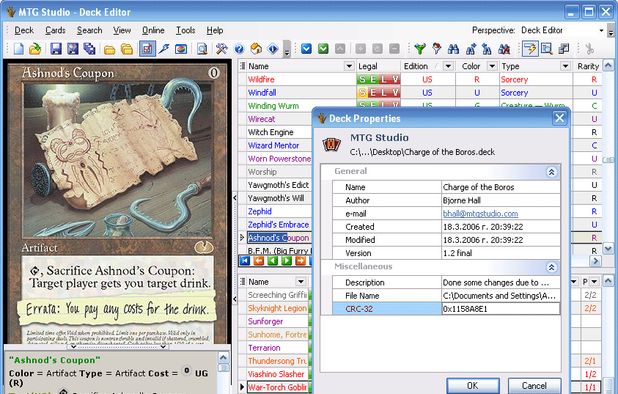Screen dimensions: 618x394
Task: Select the Wildfire card row
Action: 420,79
